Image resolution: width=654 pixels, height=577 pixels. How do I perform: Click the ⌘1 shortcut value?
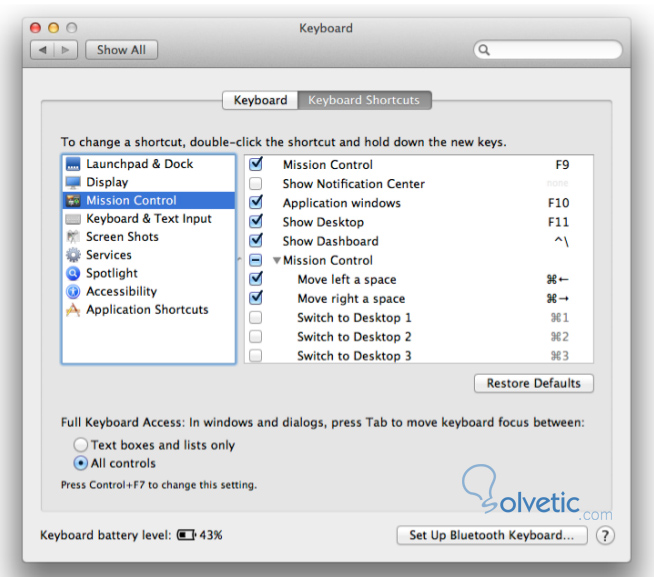coord(559,318)
